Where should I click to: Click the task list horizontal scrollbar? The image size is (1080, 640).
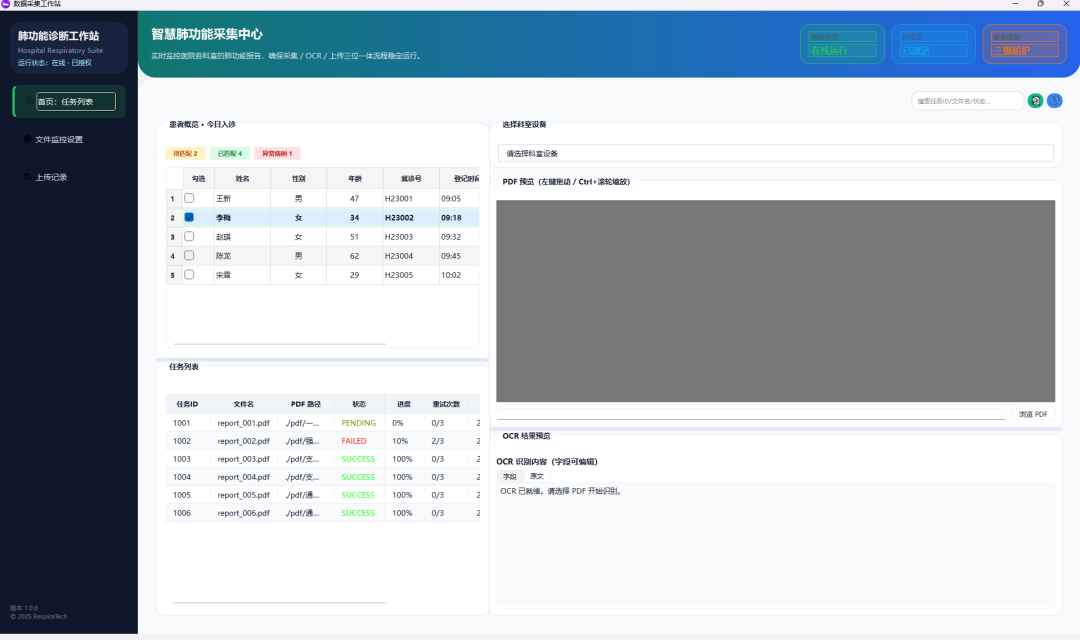pyautogui.click(x=280, y=603)
